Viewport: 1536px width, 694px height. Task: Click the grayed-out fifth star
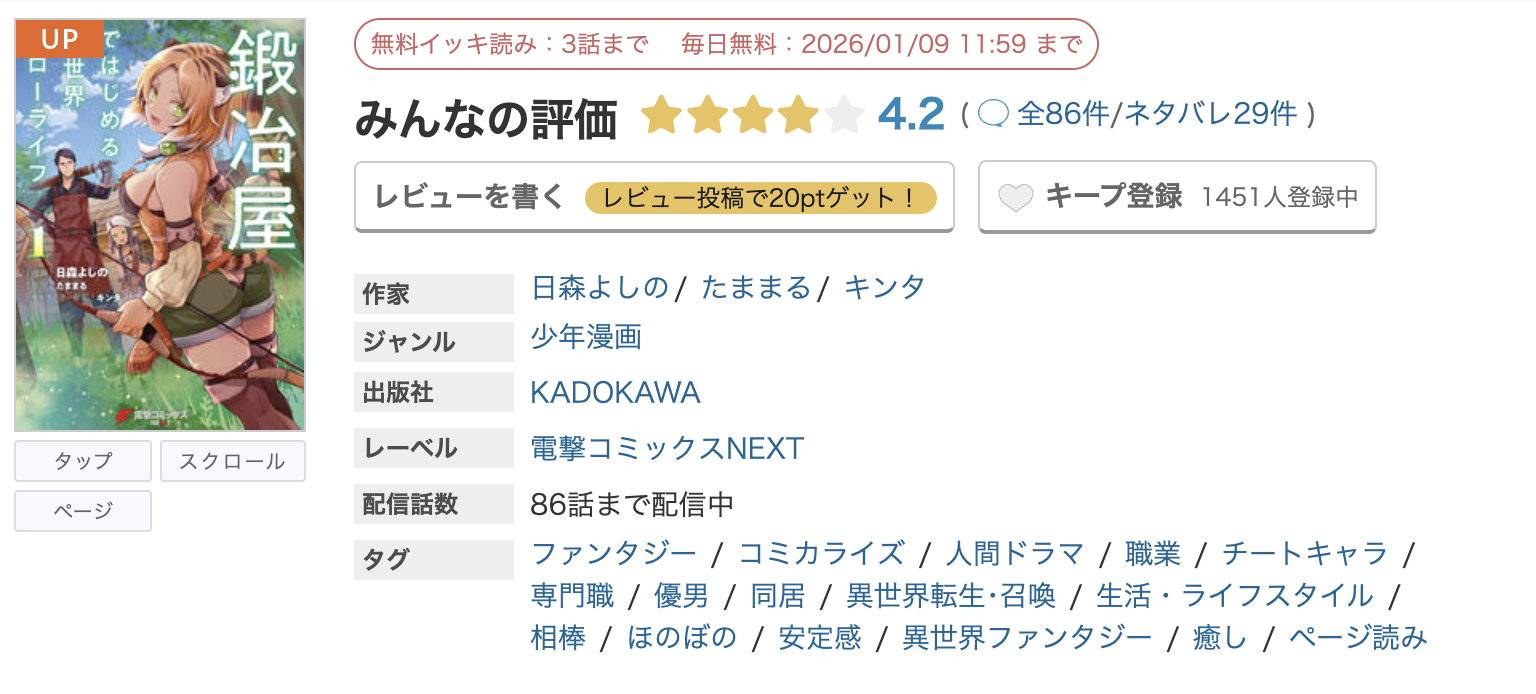(844, 115)
